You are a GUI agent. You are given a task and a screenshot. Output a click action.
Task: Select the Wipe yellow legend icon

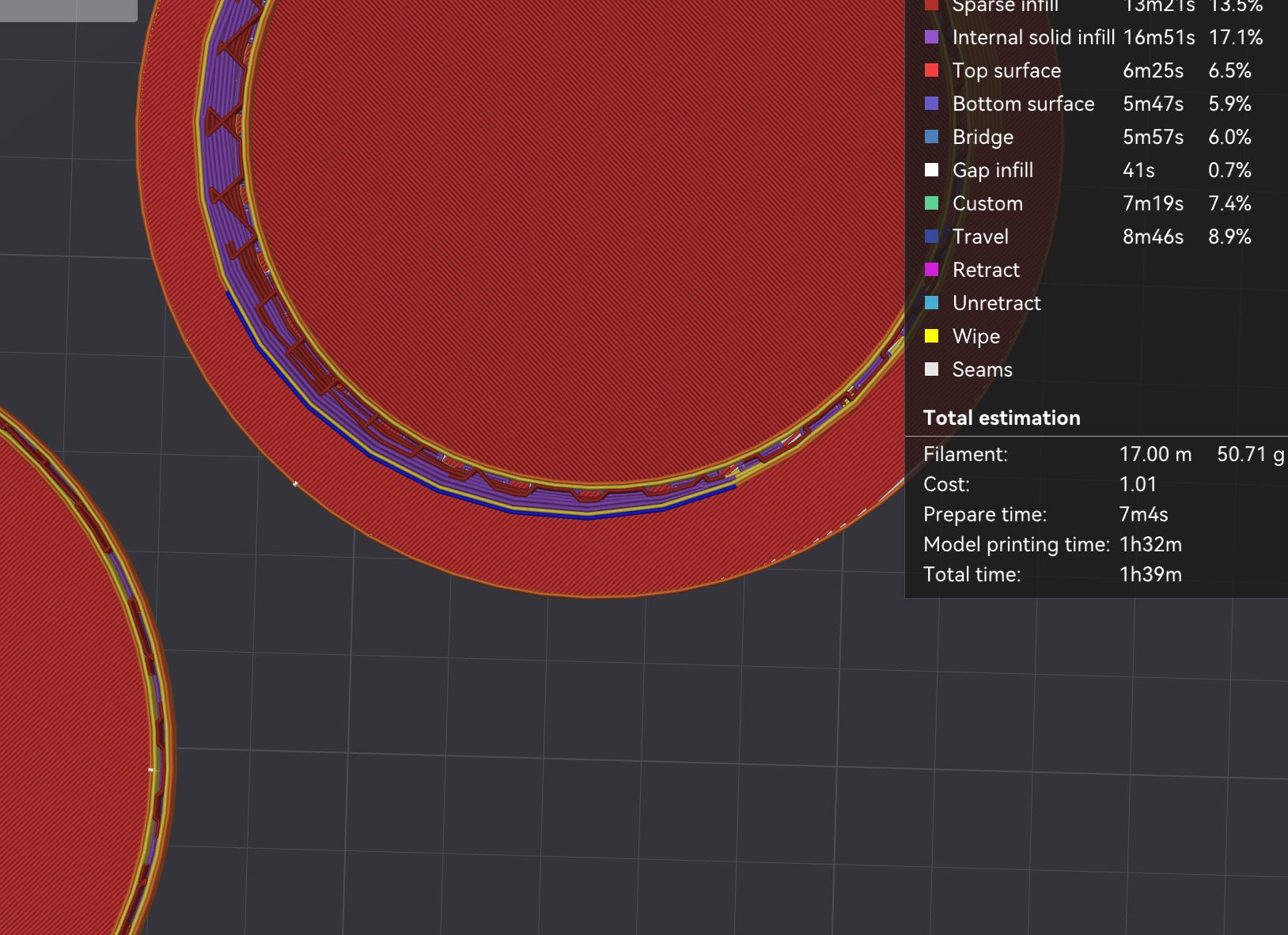click(x=933, y=336)
